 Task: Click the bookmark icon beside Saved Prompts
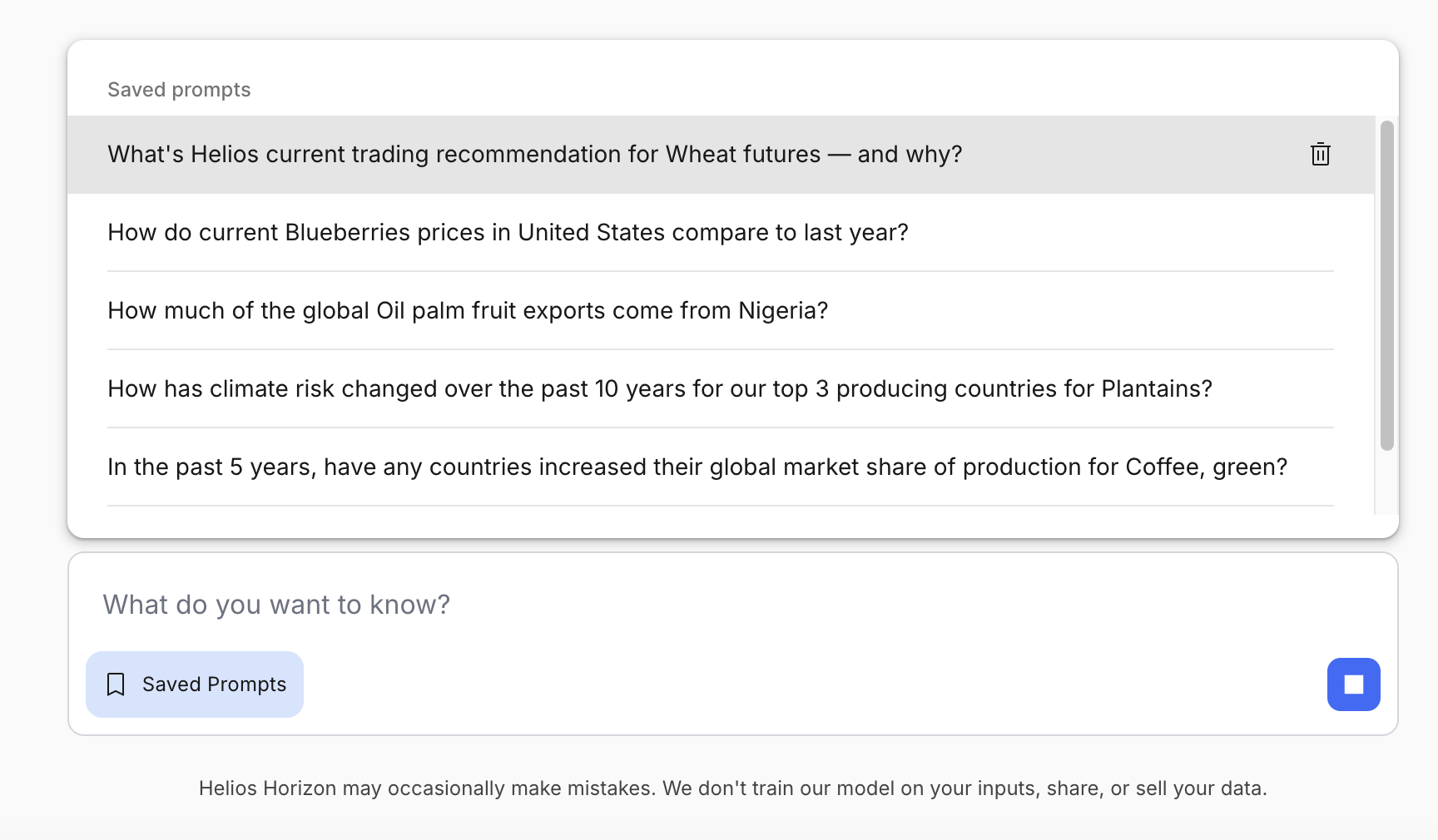(x=116, y=684)
